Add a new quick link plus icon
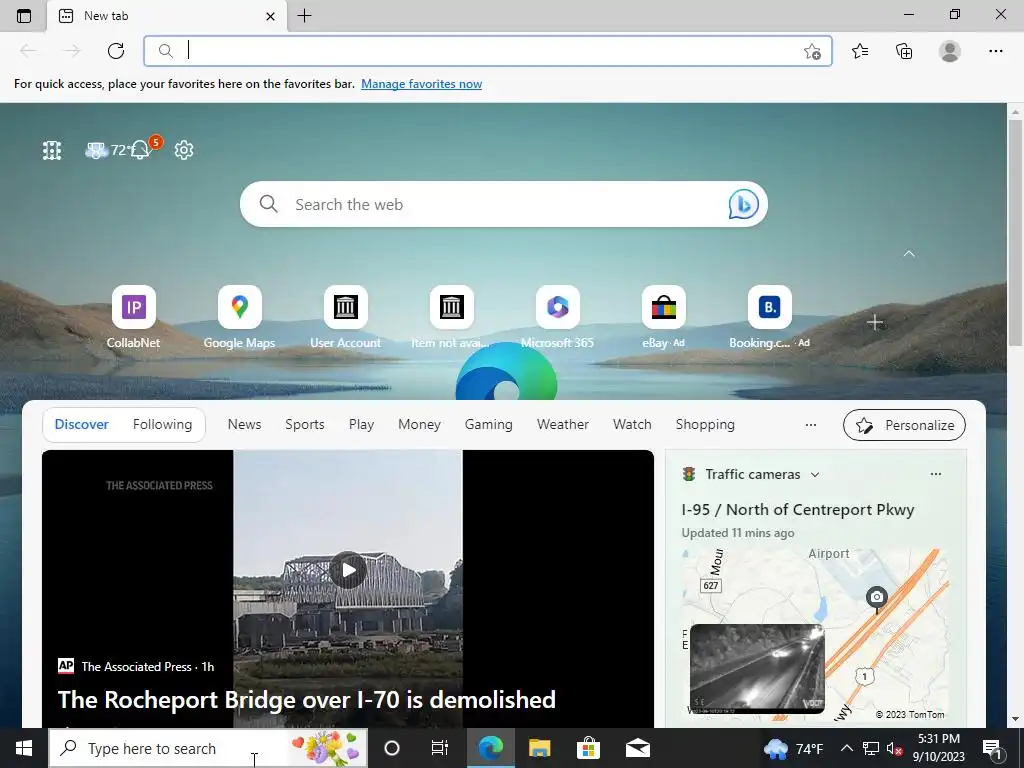This screenshot has width=1024, height=768. pyautogui.click(x=875, y=323)
